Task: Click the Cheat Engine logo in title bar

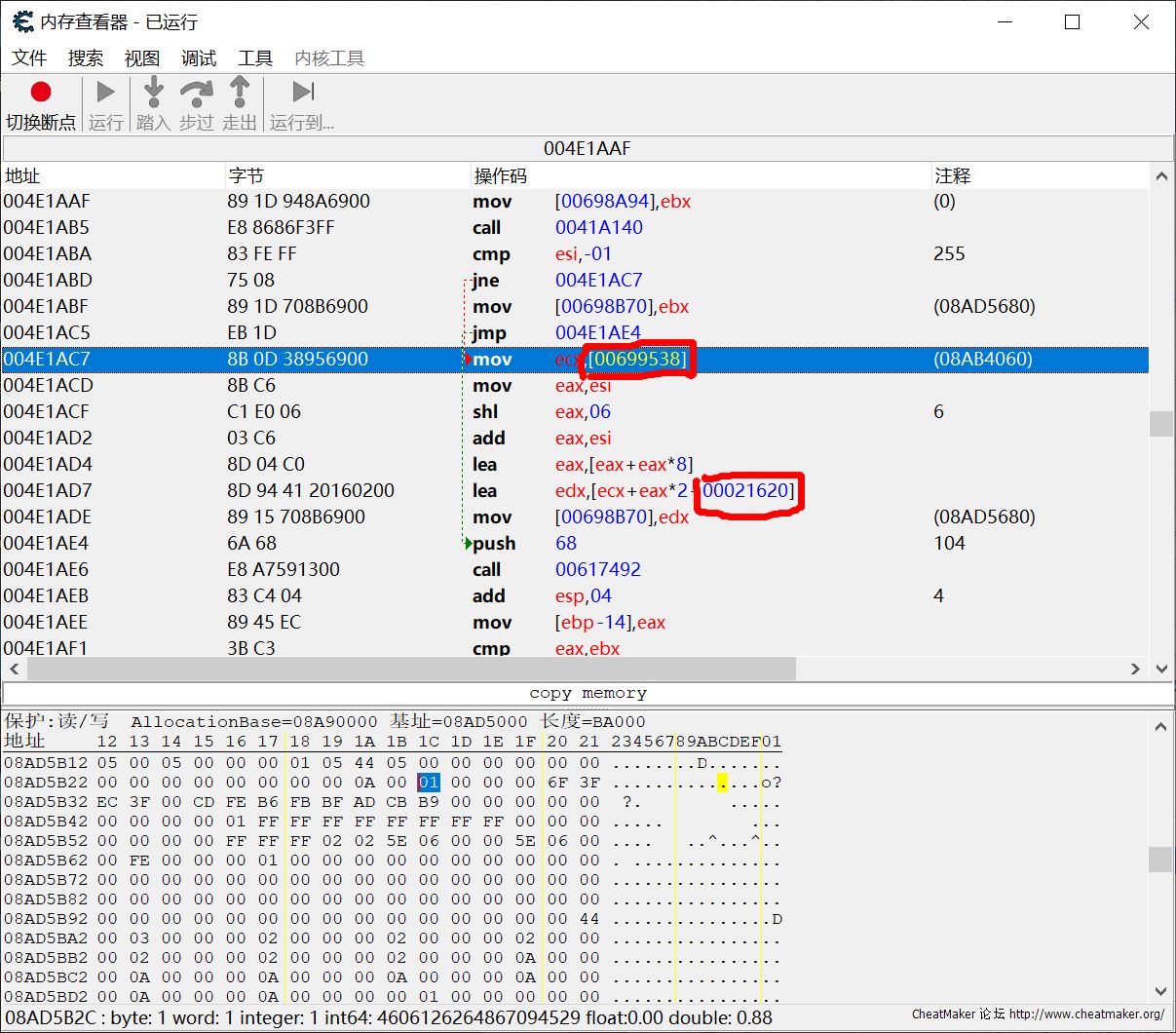Action: pyautogui.click(x=23, y=21)
